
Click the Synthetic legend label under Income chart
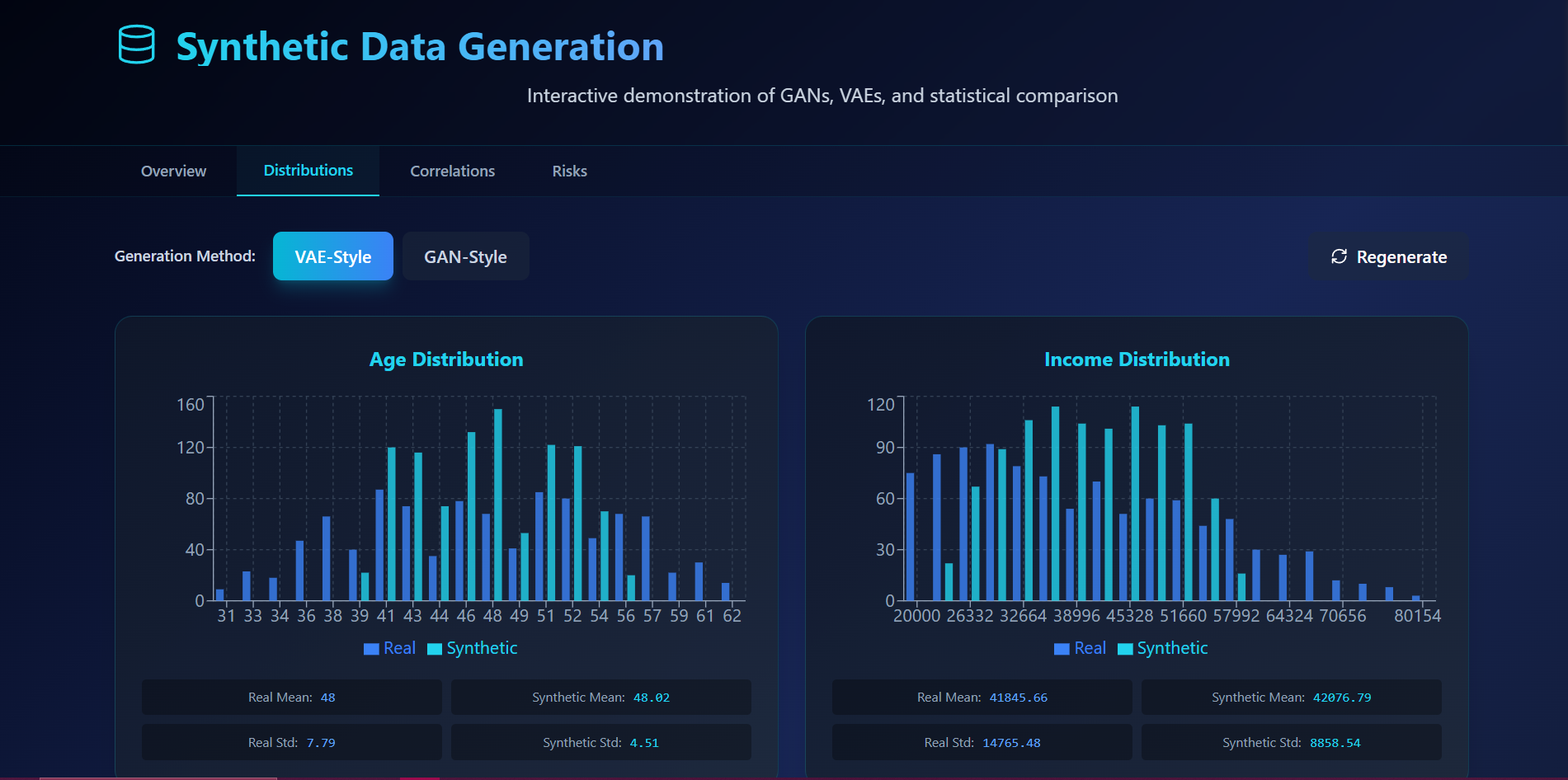(x=1172, y=648)
